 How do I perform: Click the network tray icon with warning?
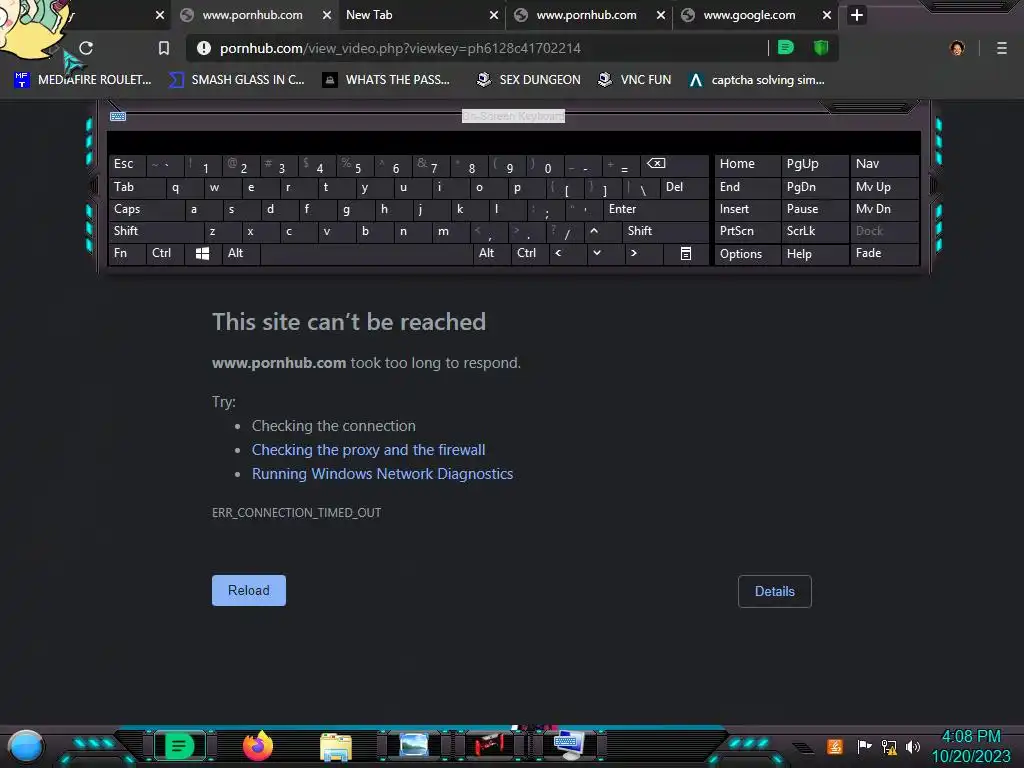888,746
